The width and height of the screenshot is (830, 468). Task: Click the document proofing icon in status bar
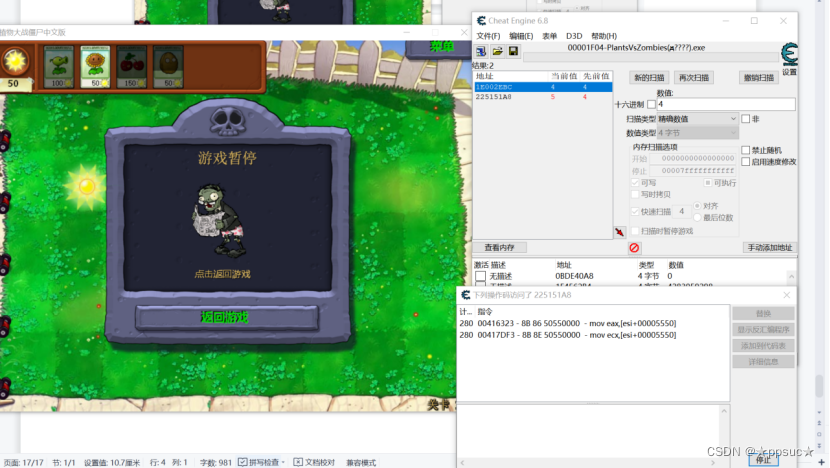298,462
